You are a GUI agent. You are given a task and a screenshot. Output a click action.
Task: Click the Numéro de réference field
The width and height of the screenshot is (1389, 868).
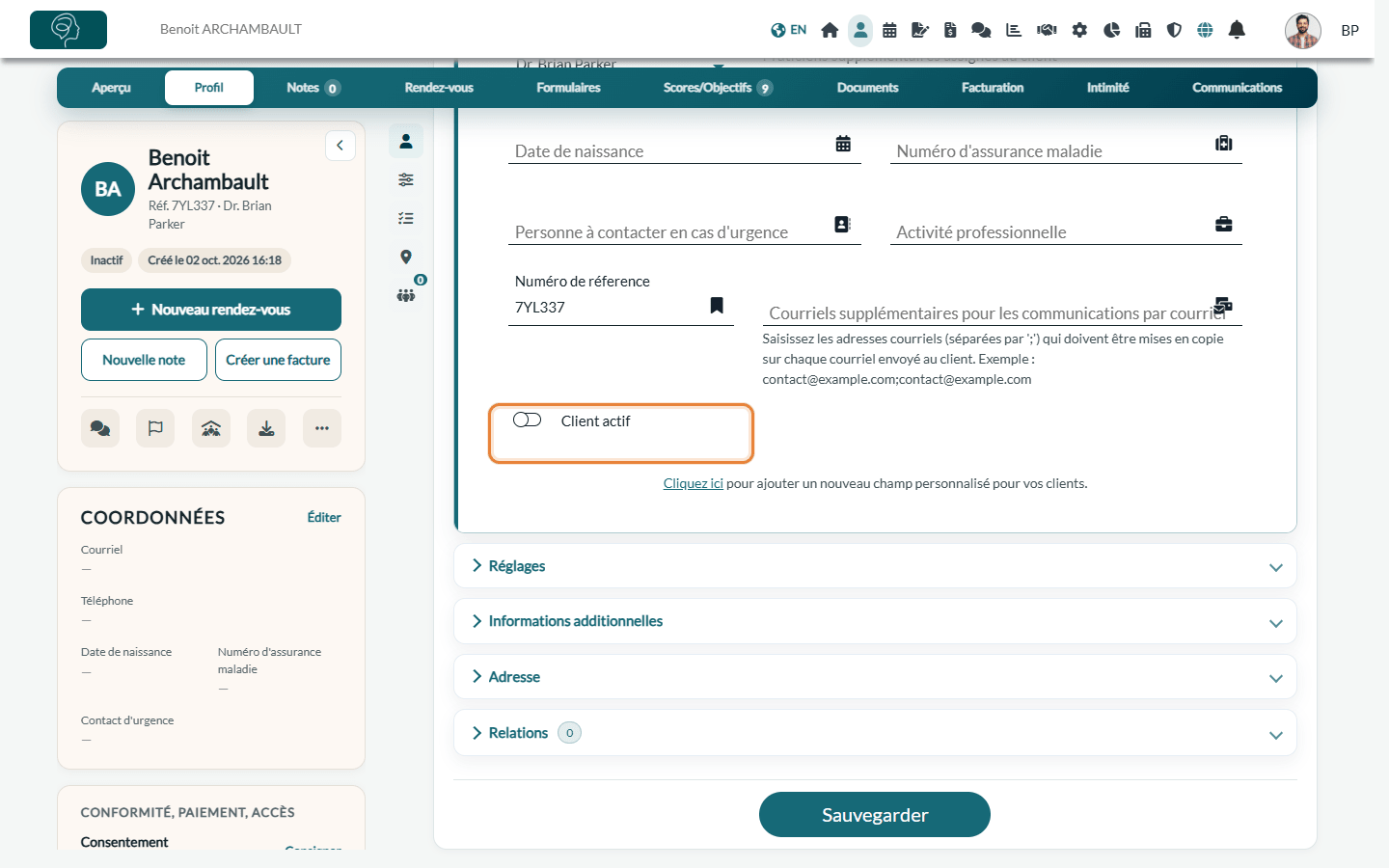click(621, 308)
